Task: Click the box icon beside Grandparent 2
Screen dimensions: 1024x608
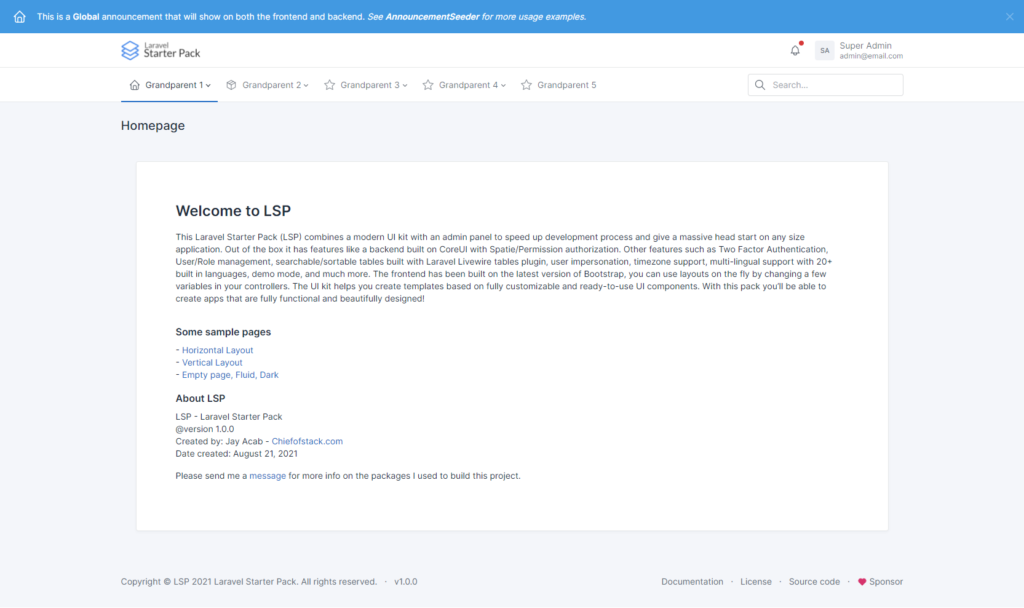Action: (231, 85)
